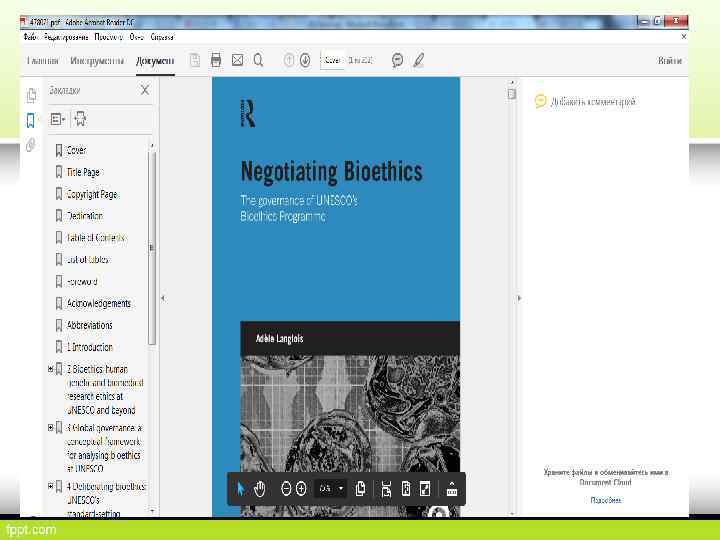
Task: Click the comment bubble icon in the toolbar
Action: (398, 60)
